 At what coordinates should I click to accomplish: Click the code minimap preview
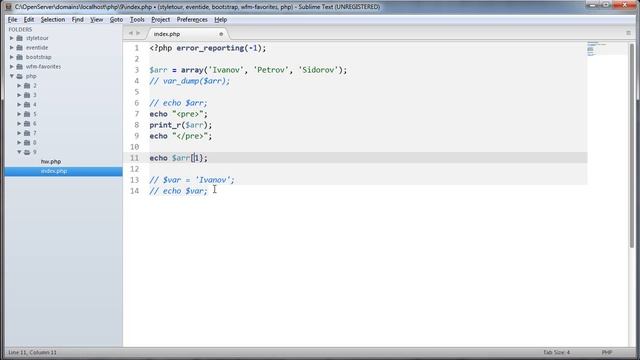[x=596, y=48]
